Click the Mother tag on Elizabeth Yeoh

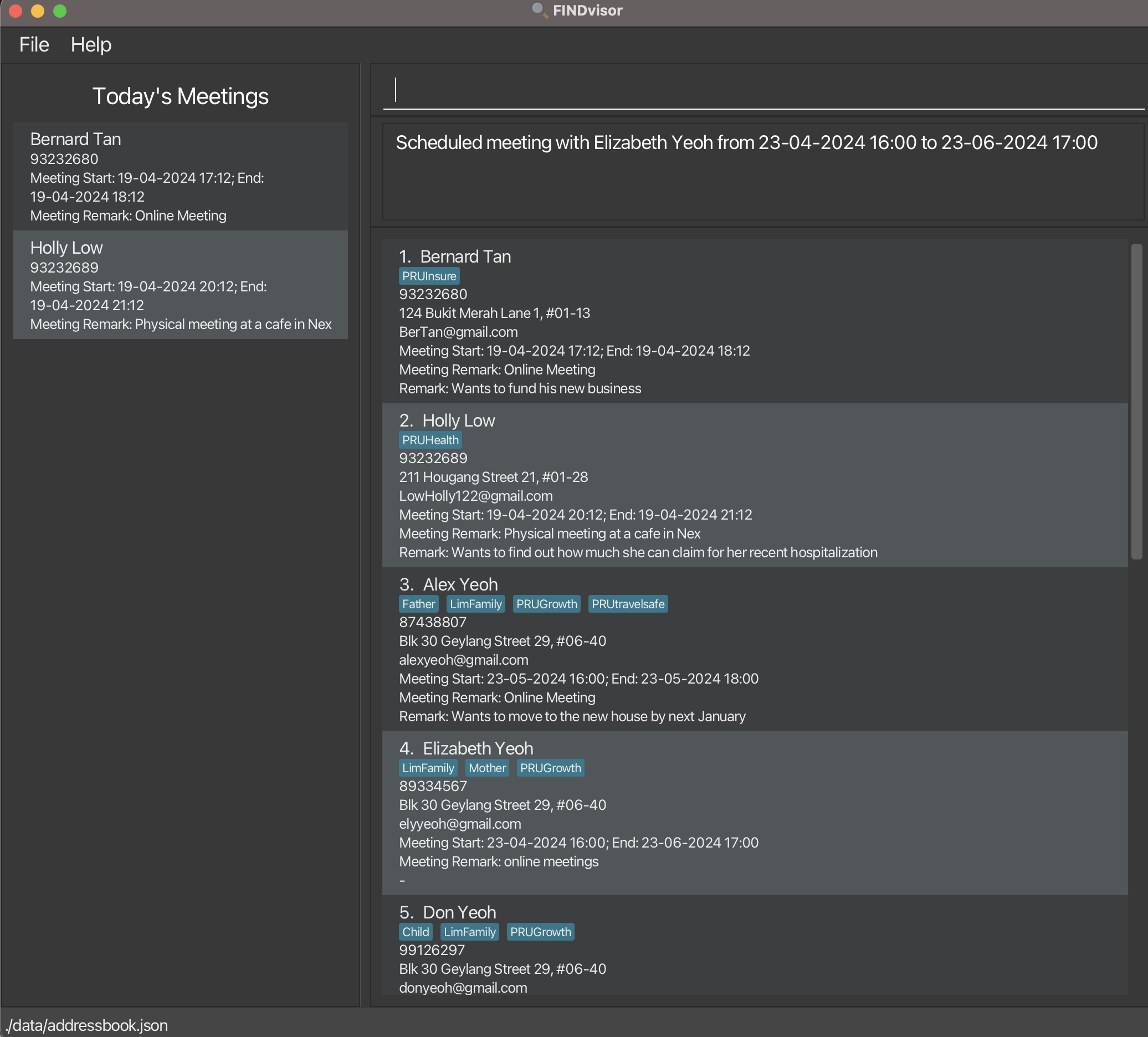[487, 768]
